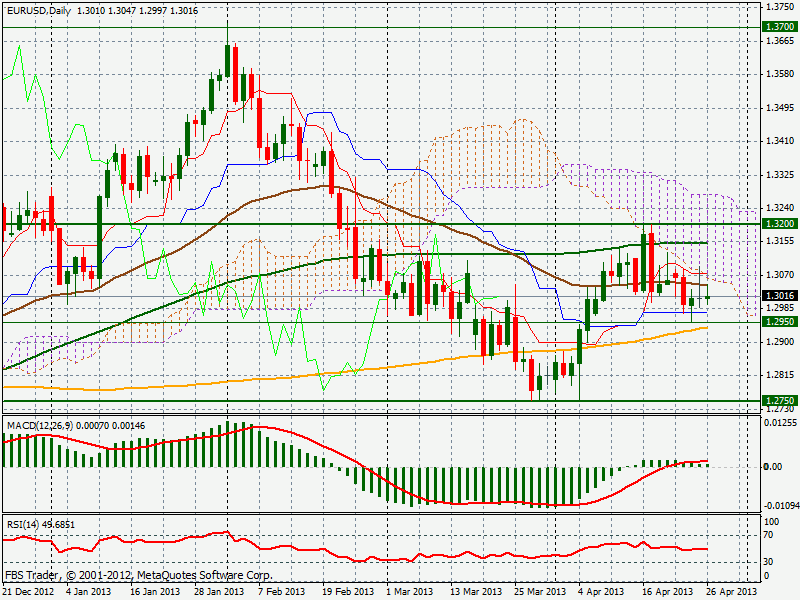
Task: Click the 28 Jan 2013 date label
Action: pos(219,593)
